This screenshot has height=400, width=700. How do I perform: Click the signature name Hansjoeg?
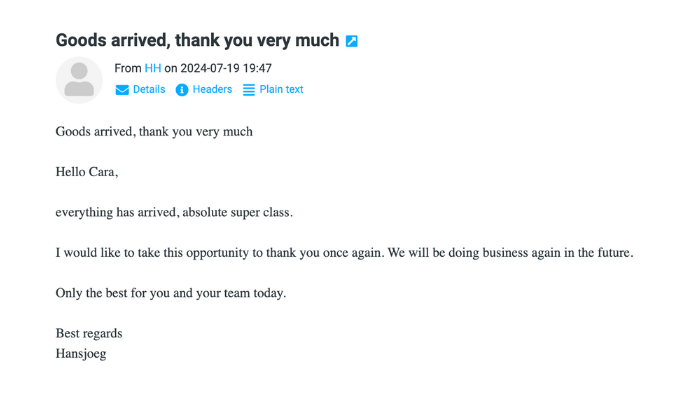(81, 354)
